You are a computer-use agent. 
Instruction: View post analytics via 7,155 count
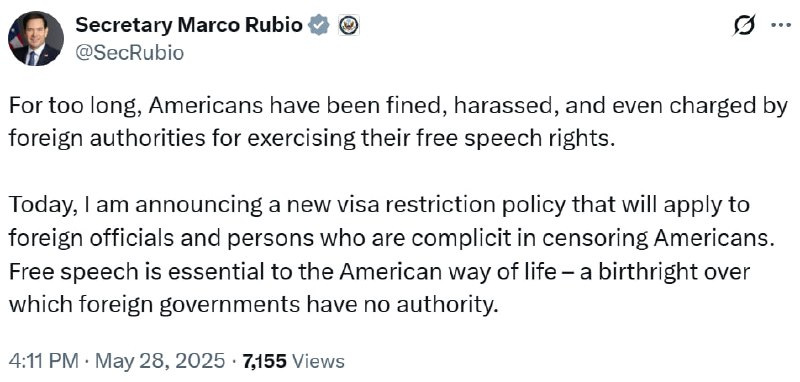coord(265,361)
